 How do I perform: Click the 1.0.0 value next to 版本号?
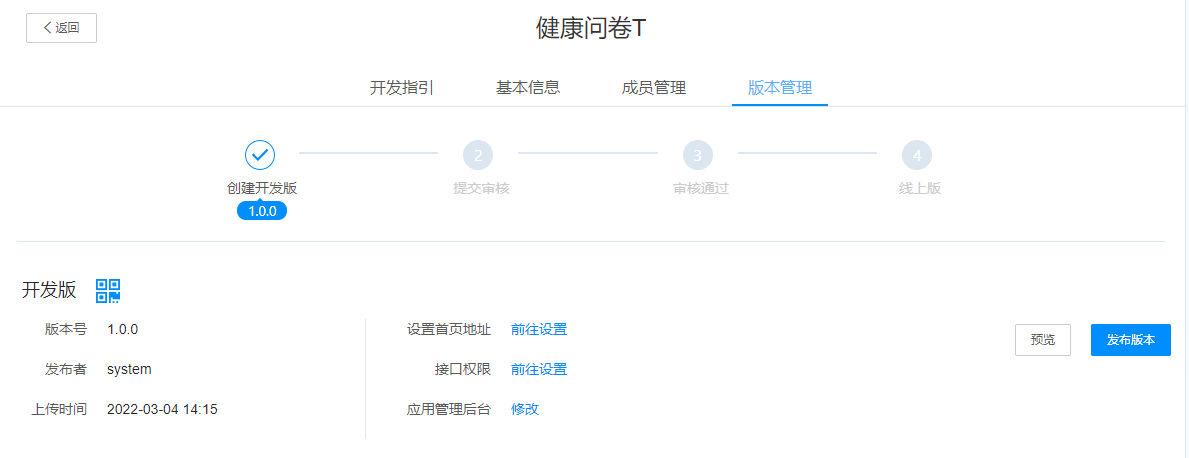coord(122,330)
